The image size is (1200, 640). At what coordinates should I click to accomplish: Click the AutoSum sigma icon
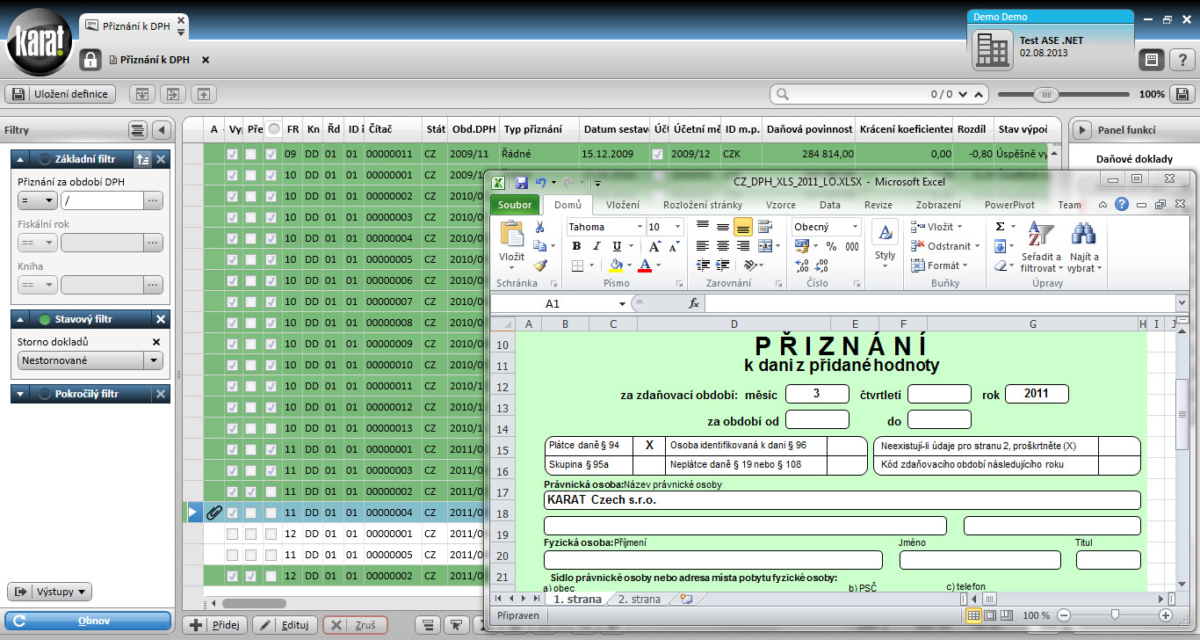click(1000, 227)
